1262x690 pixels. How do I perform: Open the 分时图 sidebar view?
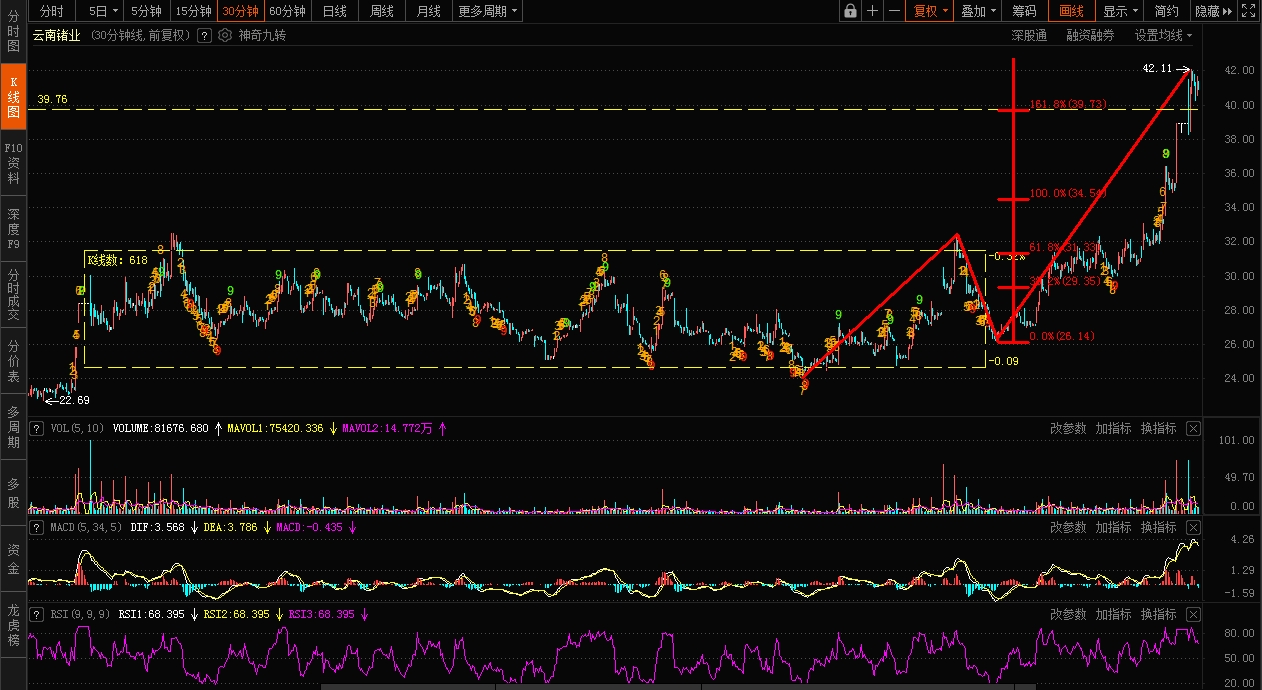pos(14,32)
